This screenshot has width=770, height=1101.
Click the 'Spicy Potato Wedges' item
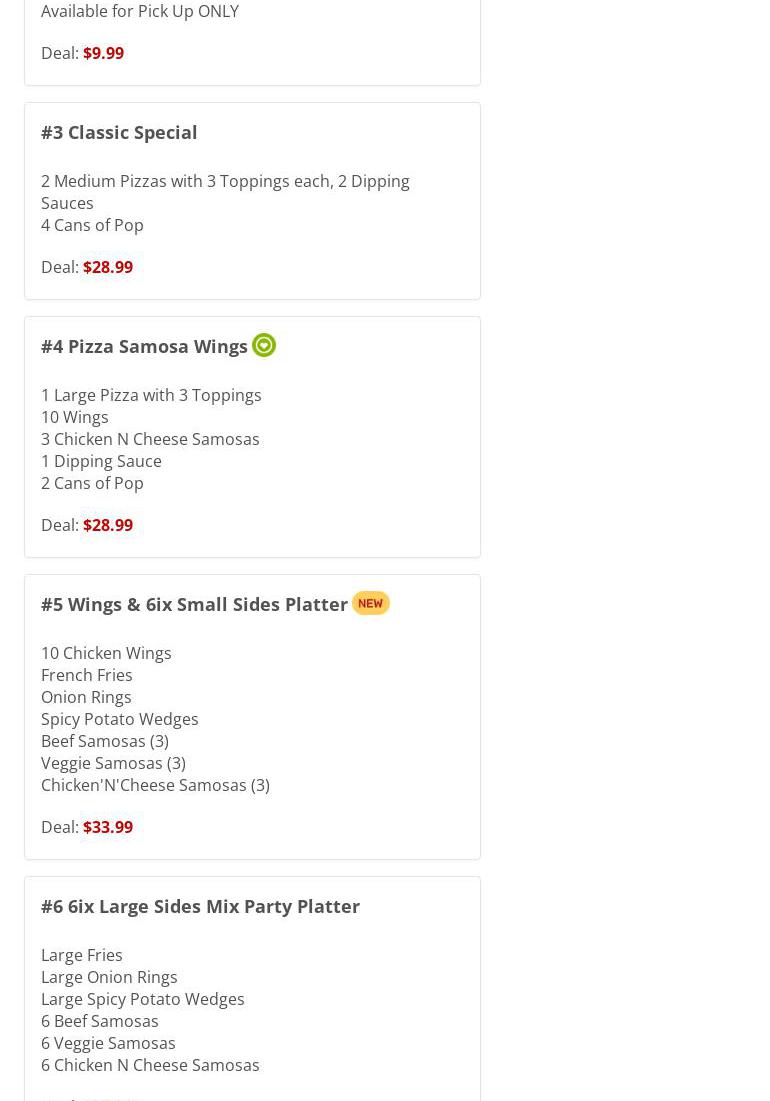coord(119,719)
